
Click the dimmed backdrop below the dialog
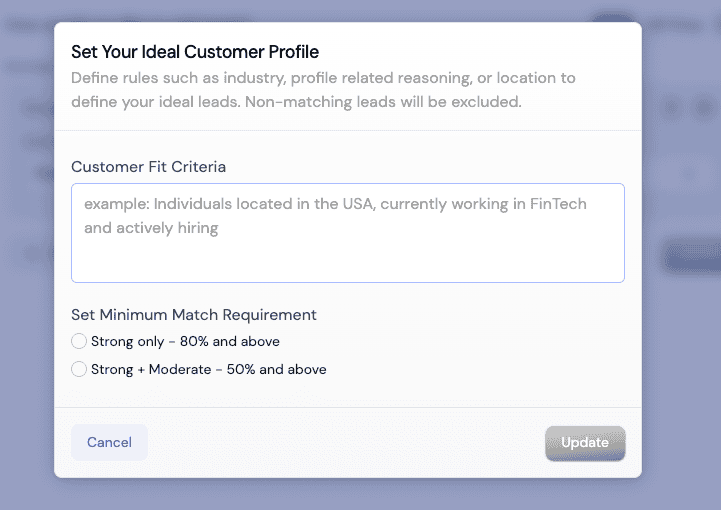(x=360, y=494)
